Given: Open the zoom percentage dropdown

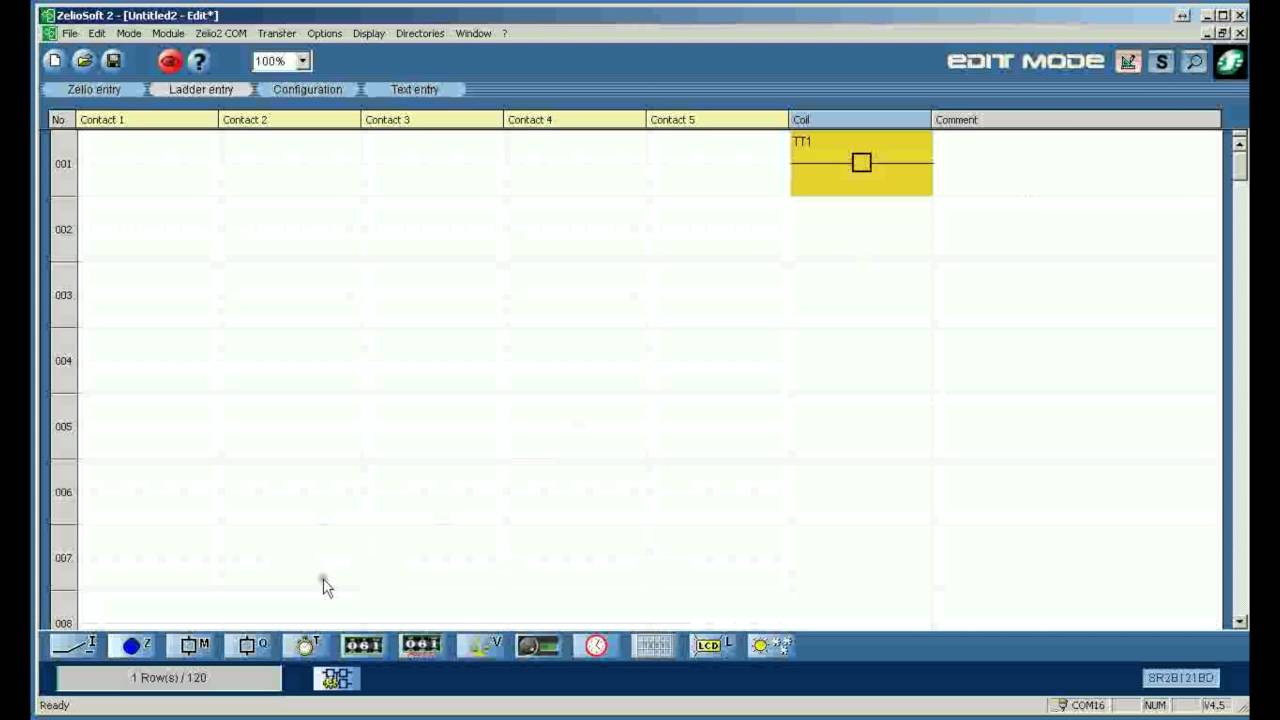Looking at the screenshot, I should pyautogui.click(x=304, y=62).
